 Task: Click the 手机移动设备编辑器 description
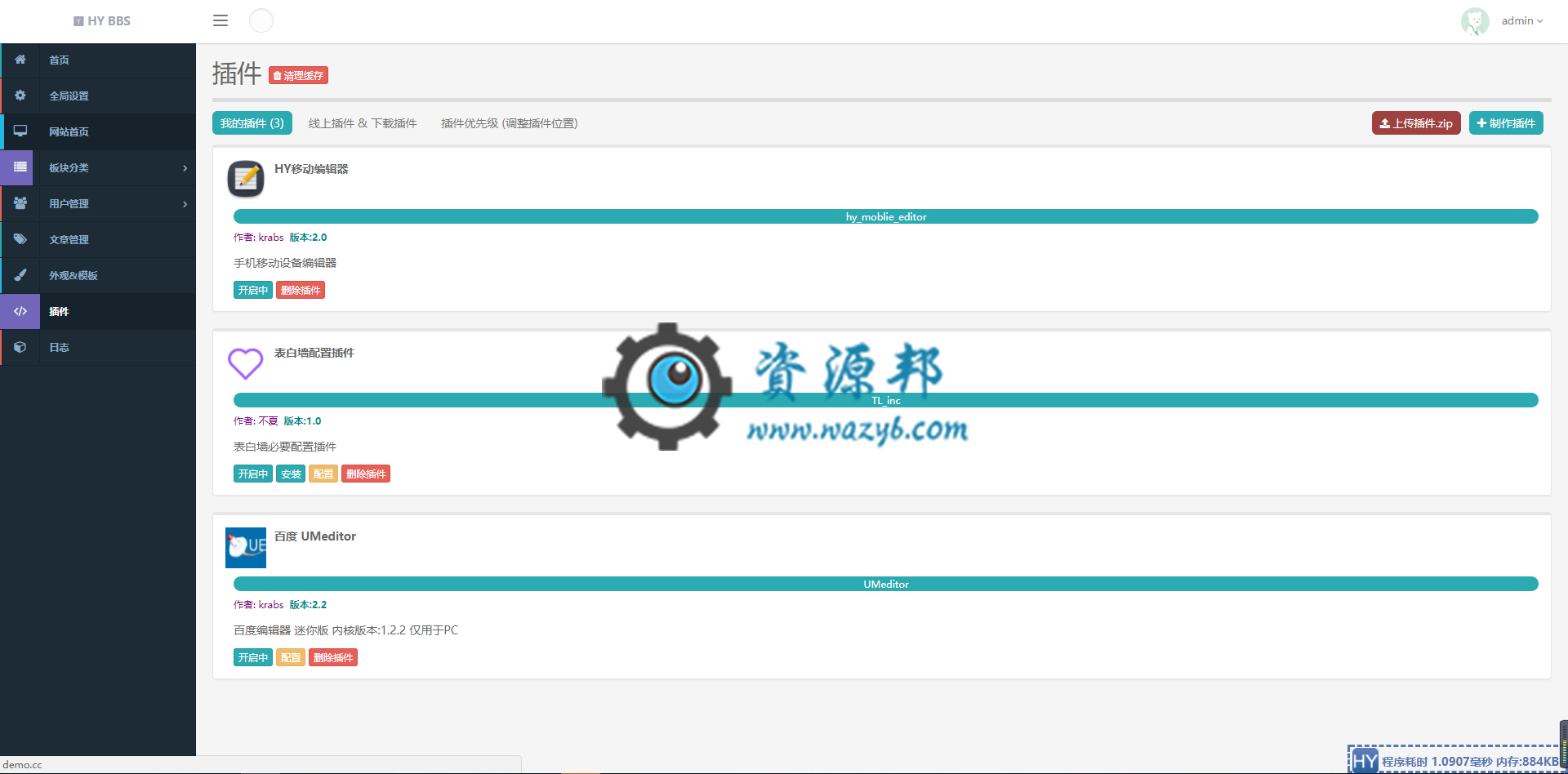click(x=285, y=263)
